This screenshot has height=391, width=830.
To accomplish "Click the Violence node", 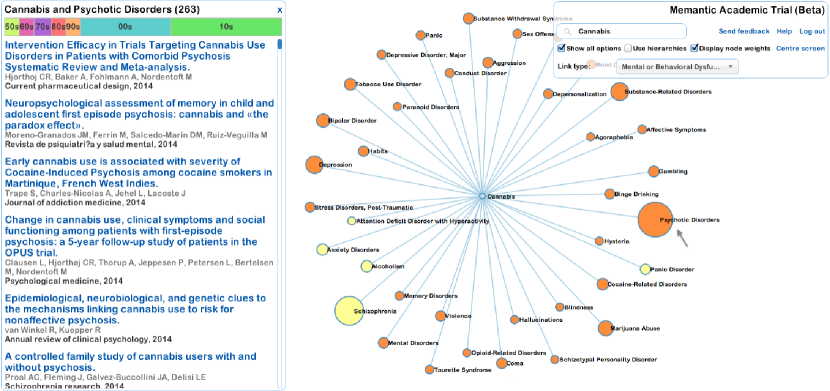I will pos(440,316).
